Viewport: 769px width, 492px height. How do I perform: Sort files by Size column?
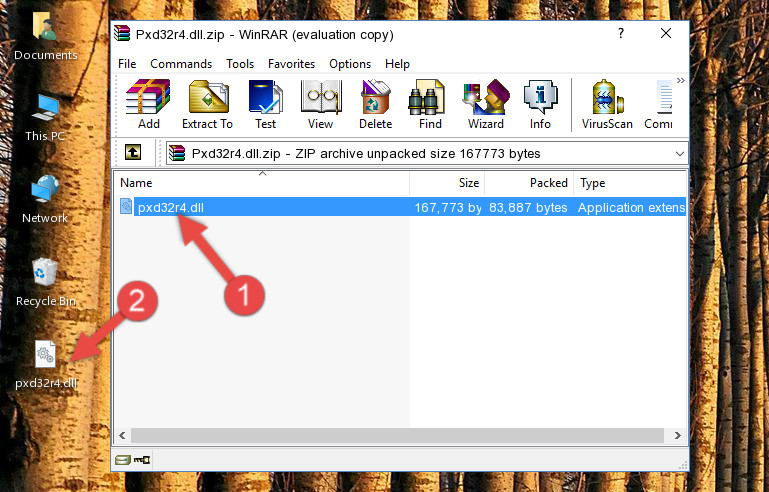(x=447, y=183)
